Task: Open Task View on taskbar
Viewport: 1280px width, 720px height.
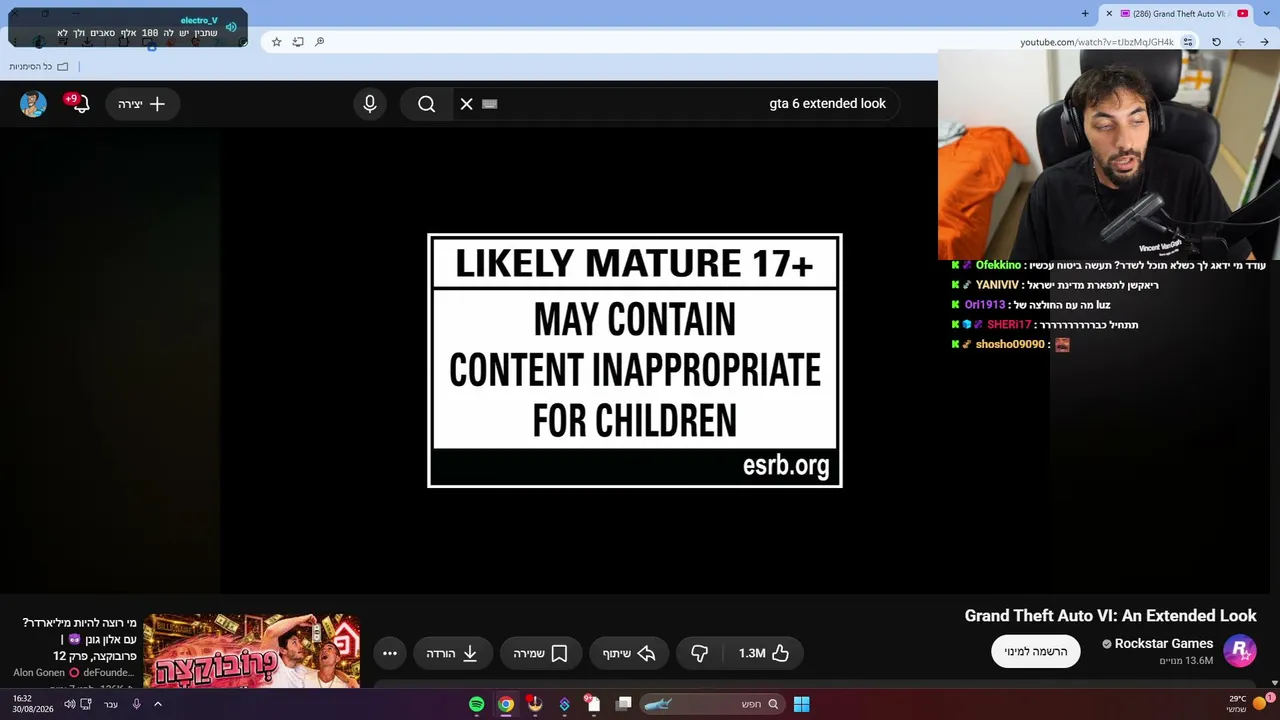Action: pos(624,704)
